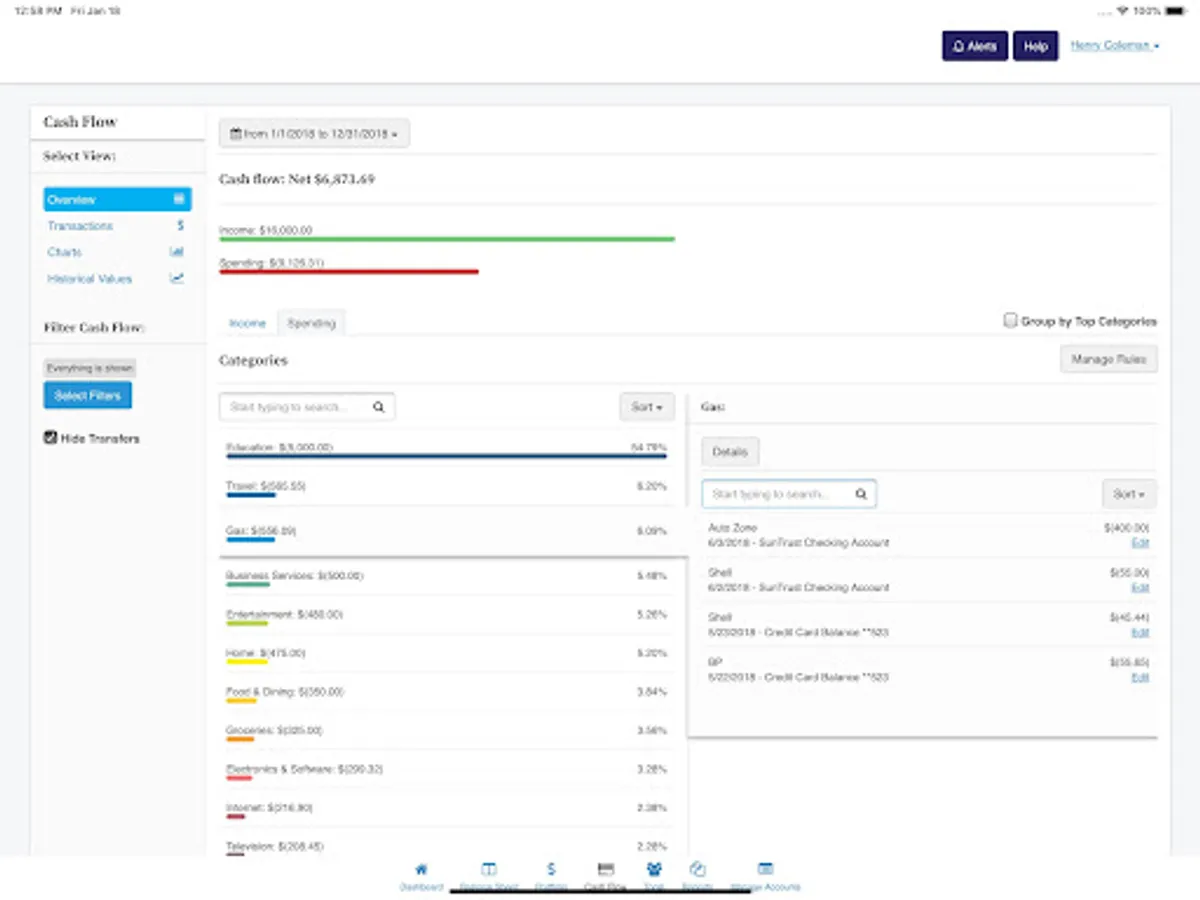The width and height of the screenshot is (1200, 900).
Task: Open the Tools icon in bottom navigation
Action: coord(654,870)
